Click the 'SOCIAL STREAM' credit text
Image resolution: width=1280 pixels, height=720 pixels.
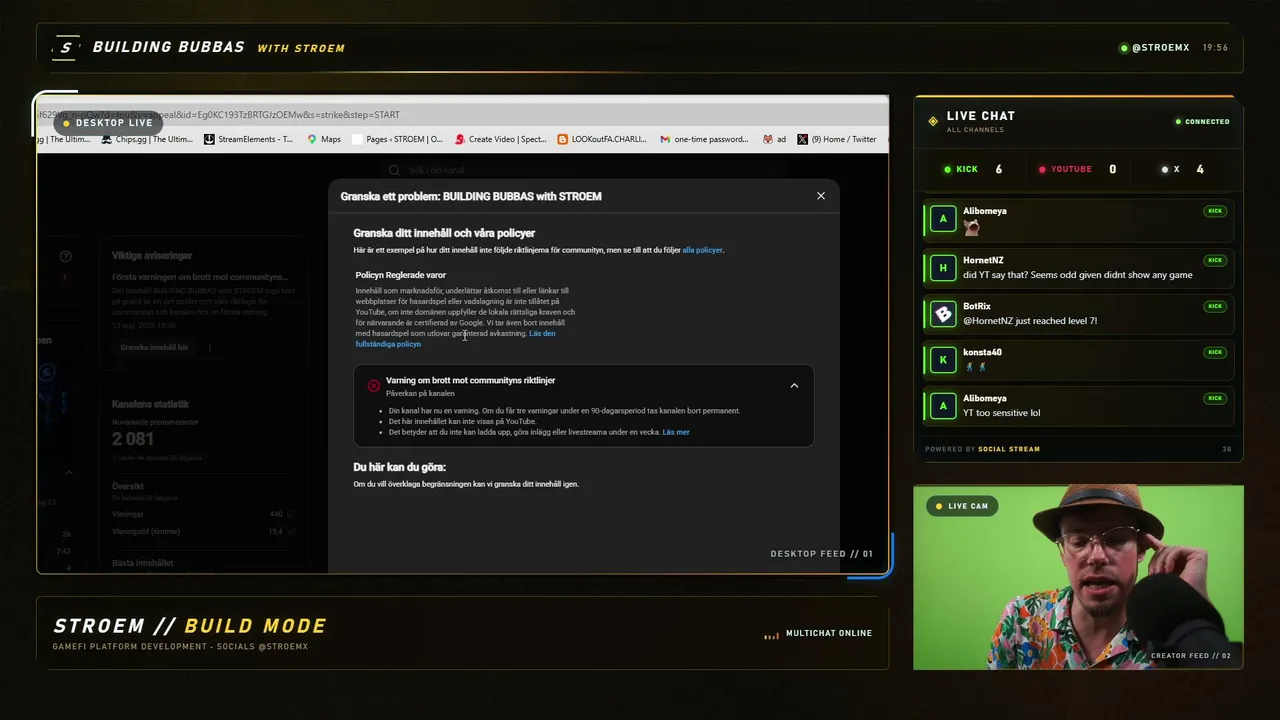tap(1009, 449)
